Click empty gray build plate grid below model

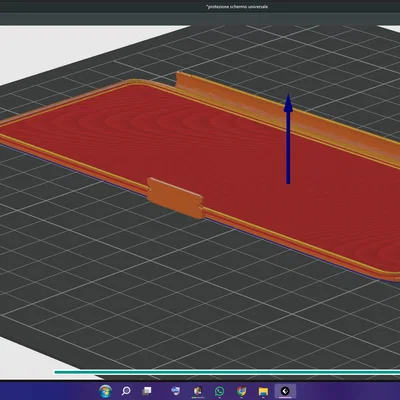(167, 300)
